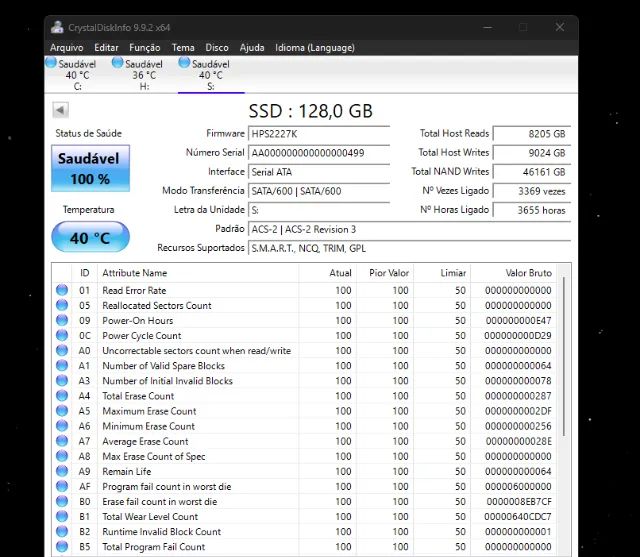Click status icon for Reallocated Sectors Count

[62, 305]
